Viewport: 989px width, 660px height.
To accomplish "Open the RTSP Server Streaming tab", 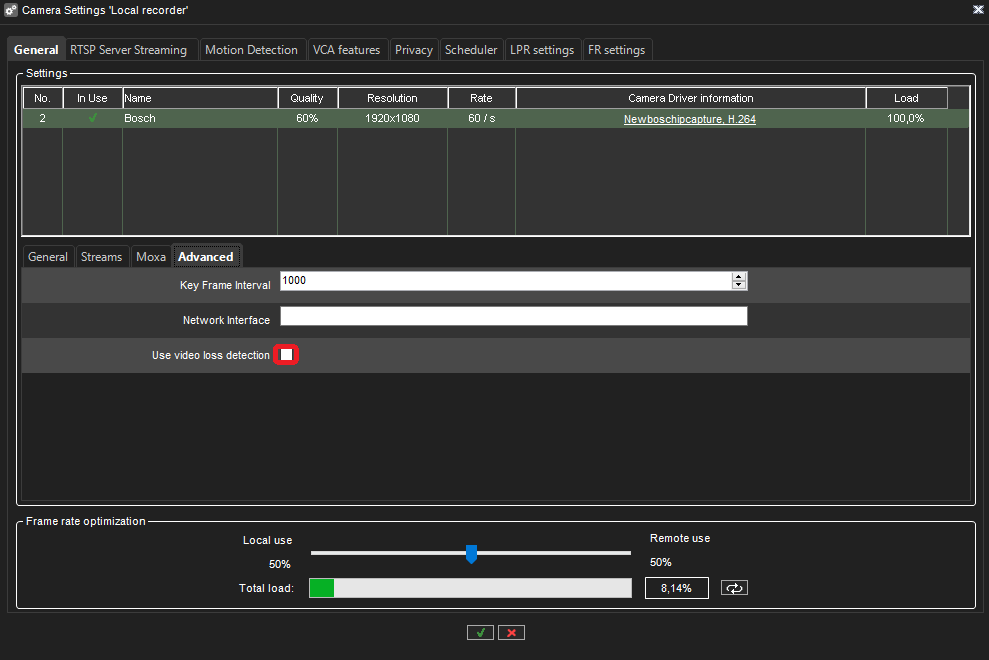I will click(128, 50).
